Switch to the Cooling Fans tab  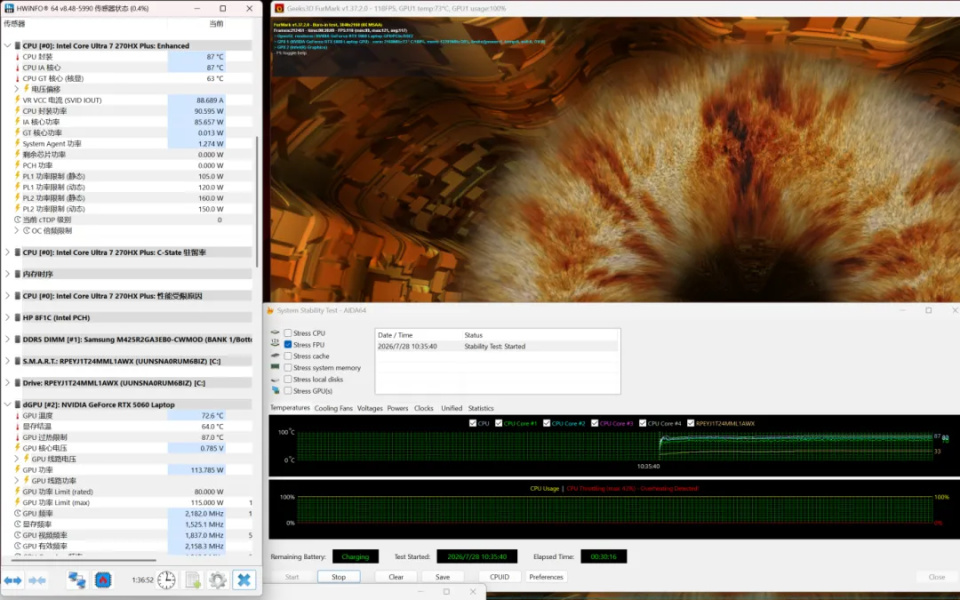pos(333,408)
